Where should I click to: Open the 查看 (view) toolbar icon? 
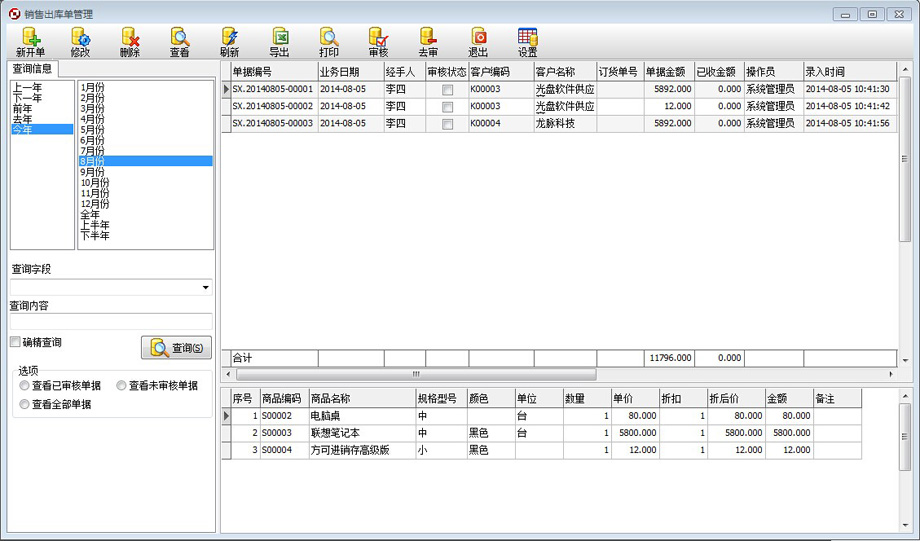click(x=179, y=42)
